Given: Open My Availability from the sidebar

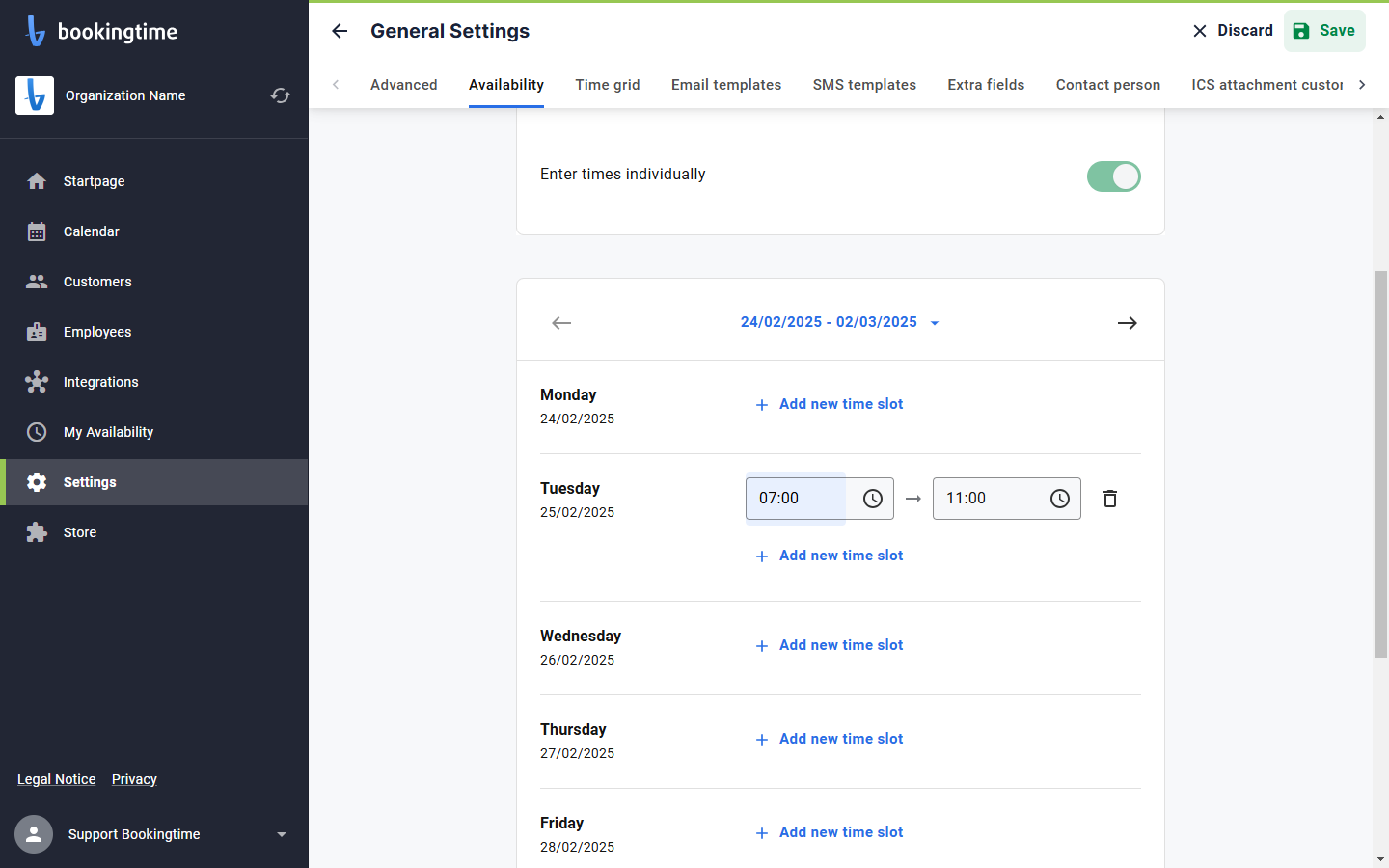Looking at the screenshot, I should tap(154, 432).
